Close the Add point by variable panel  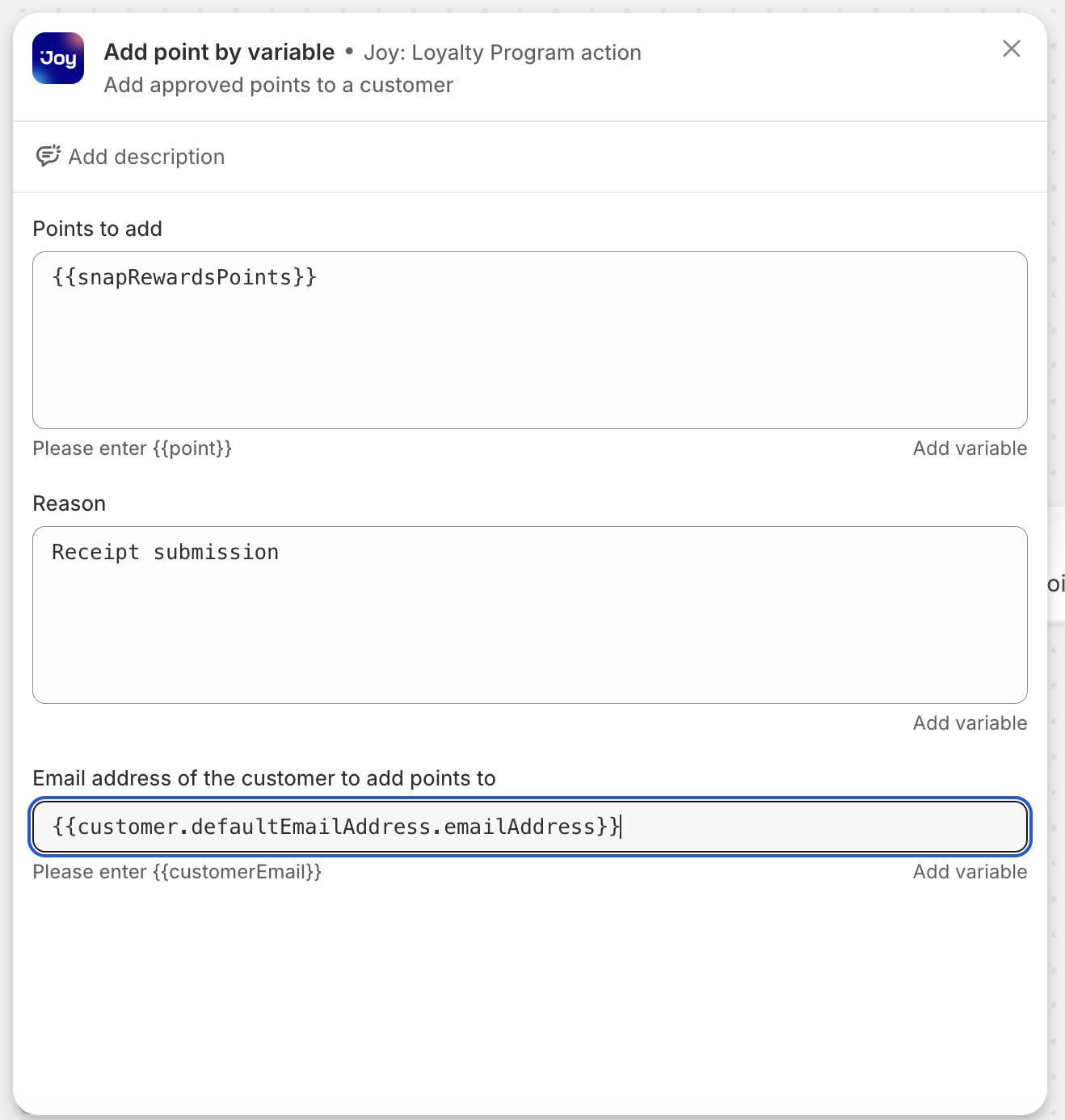(1011, 49)
